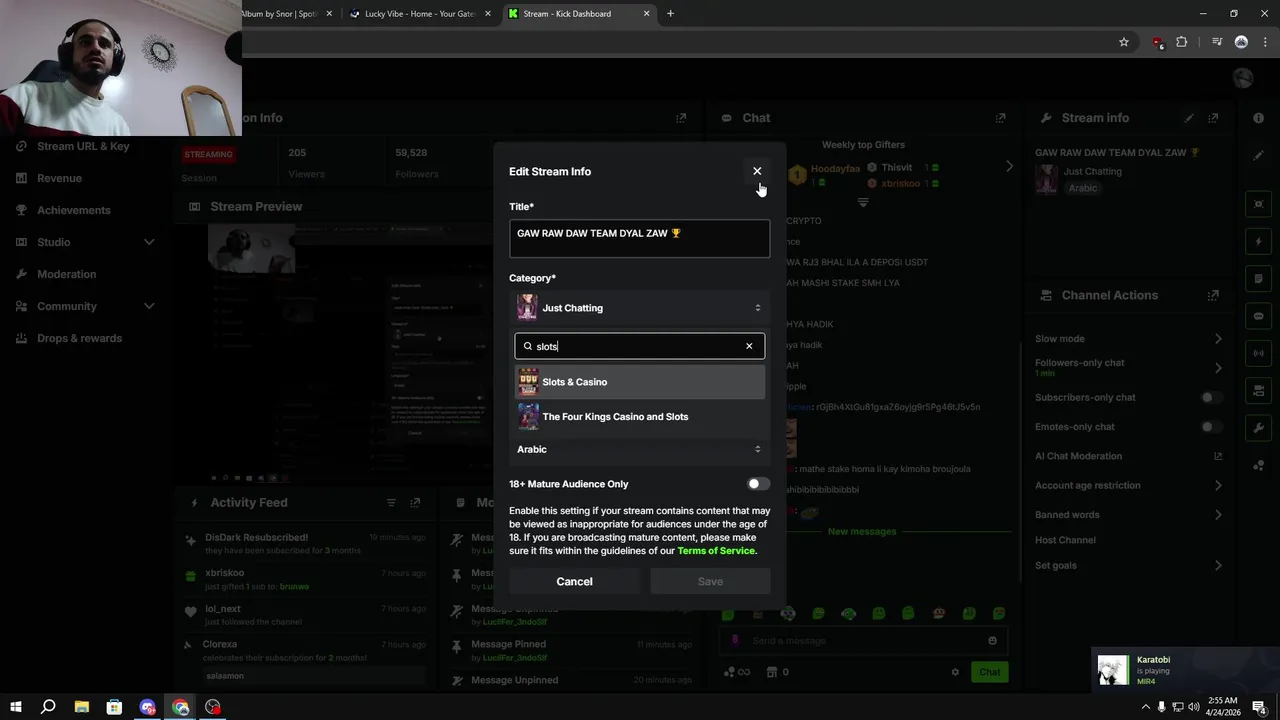Jump to New messages in chat
The width and height of the screenshot is (1280, 720).
[x=862, y=531]
